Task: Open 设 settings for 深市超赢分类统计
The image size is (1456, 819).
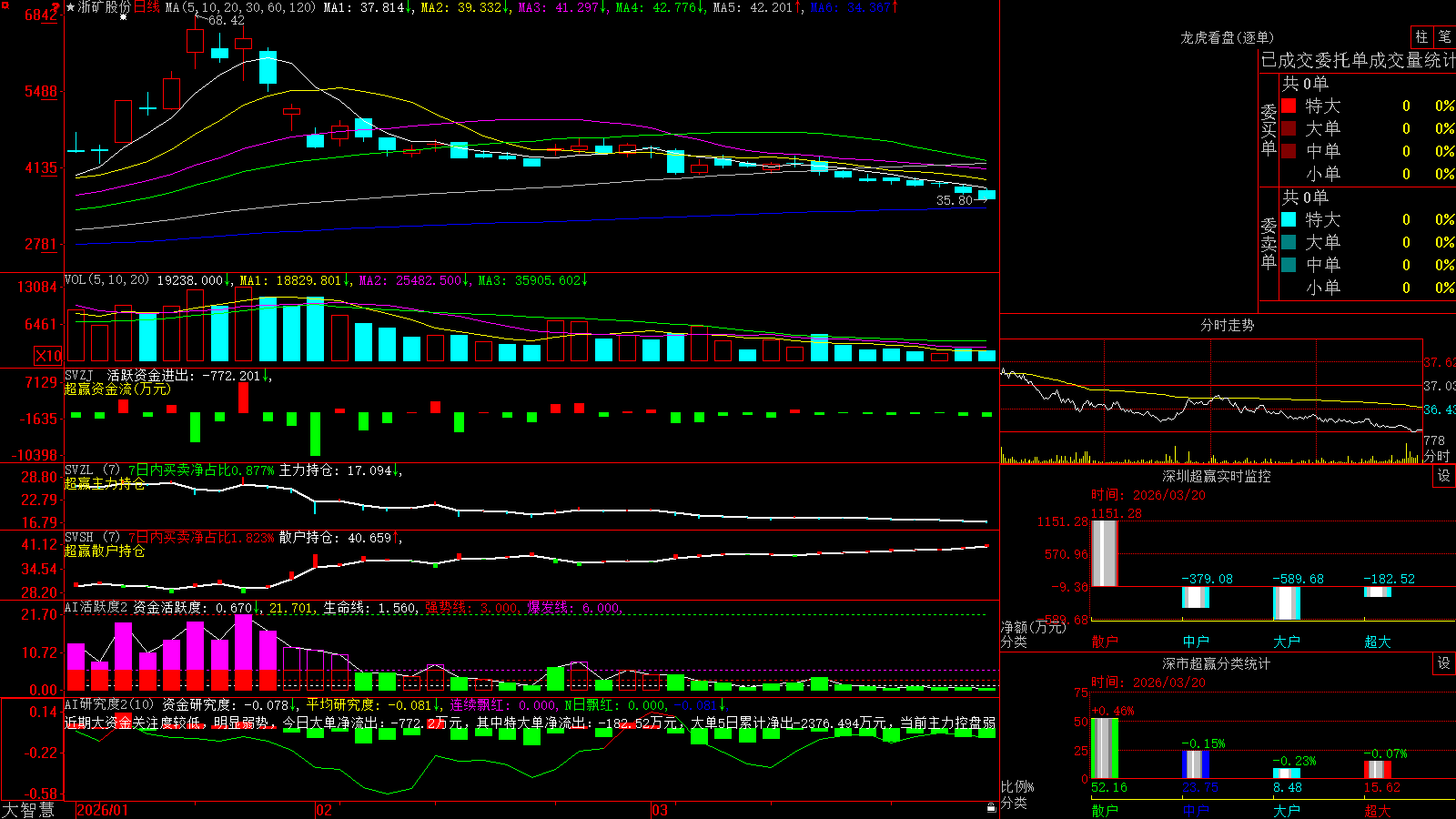Action: coord(1444,663)
